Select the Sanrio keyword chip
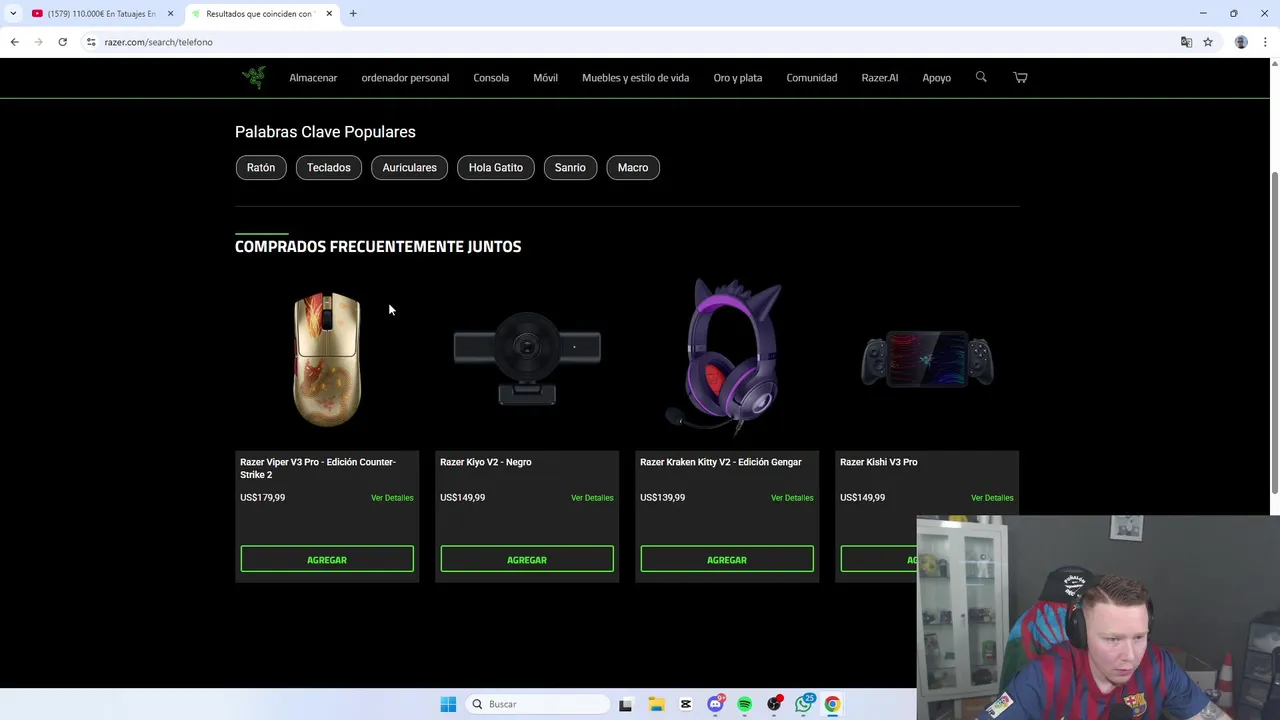The height and width of the screenshot is (720, 1280). pos(570,167)
